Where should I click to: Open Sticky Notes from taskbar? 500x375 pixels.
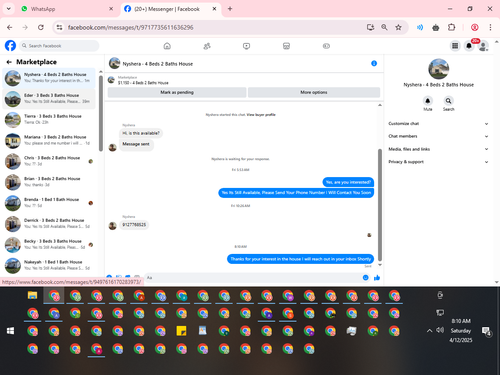pyautogui.click(x=181, y=331)
